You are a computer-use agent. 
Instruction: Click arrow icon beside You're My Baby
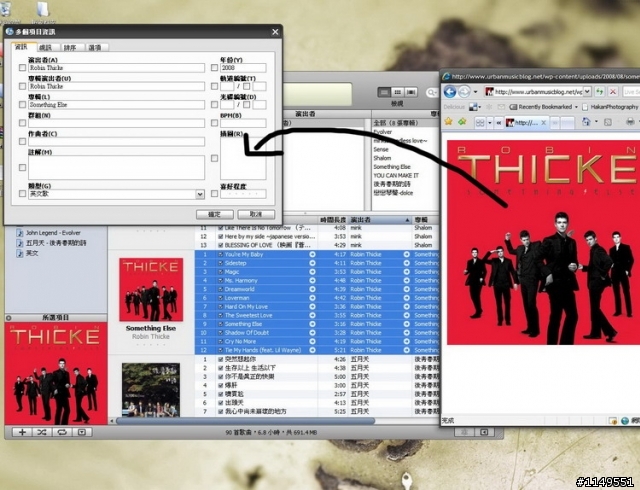tap(312, 254)
